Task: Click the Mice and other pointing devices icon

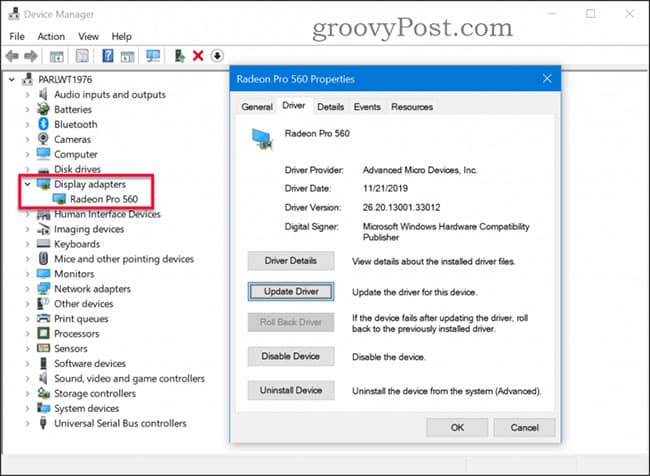Action: [x=43, y=258]
